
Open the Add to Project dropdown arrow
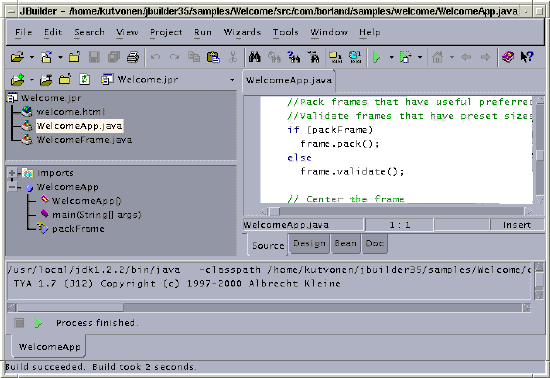32,80
